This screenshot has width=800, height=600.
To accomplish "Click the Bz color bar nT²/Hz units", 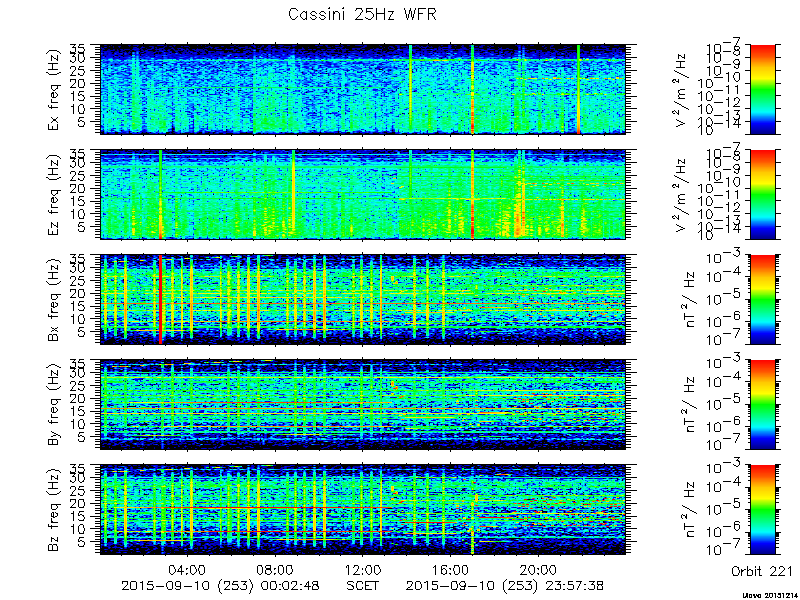I will point(690,510).
